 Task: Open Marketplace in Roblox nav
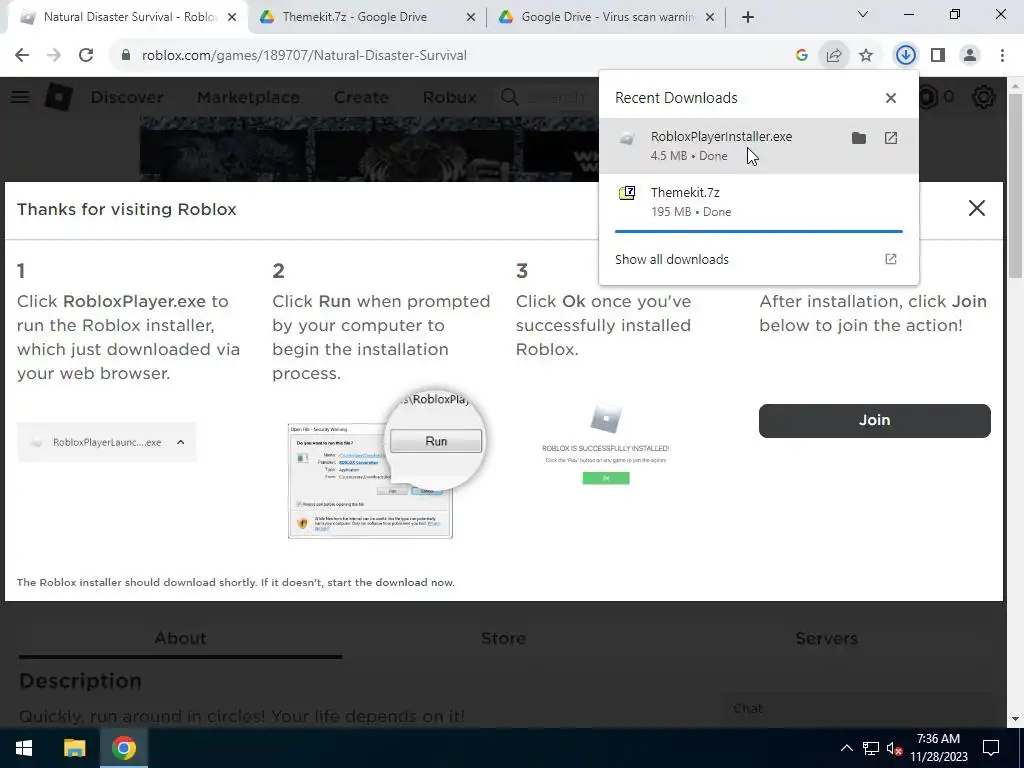pyautogui.click(x=248, y=97)
